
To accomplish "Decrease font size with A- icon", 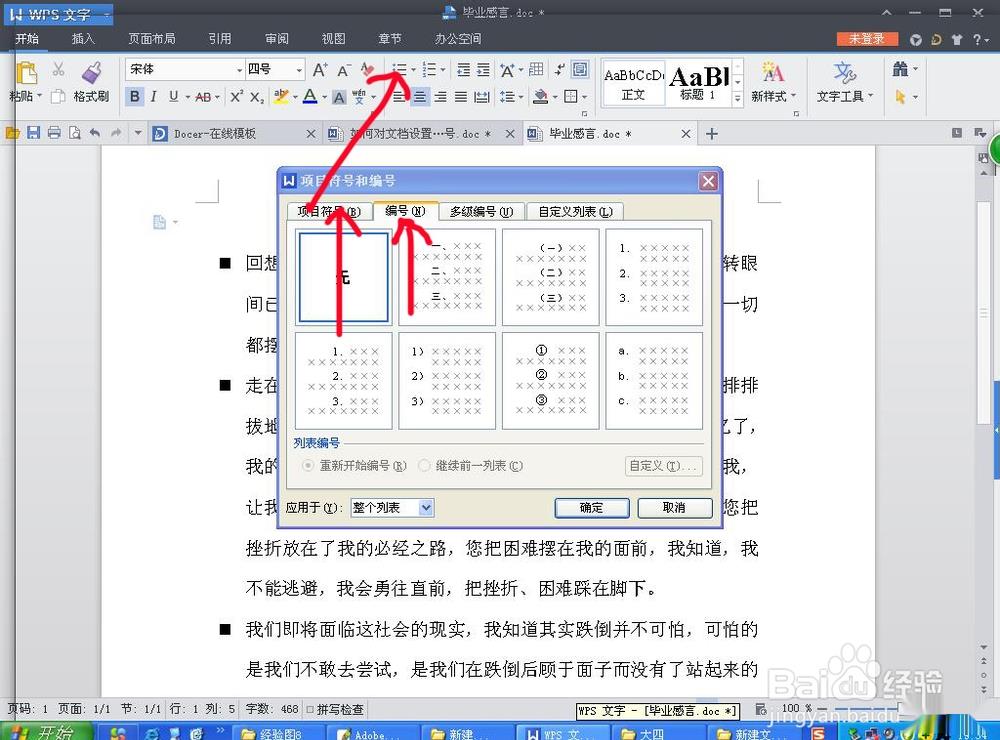I will [344, 70].
